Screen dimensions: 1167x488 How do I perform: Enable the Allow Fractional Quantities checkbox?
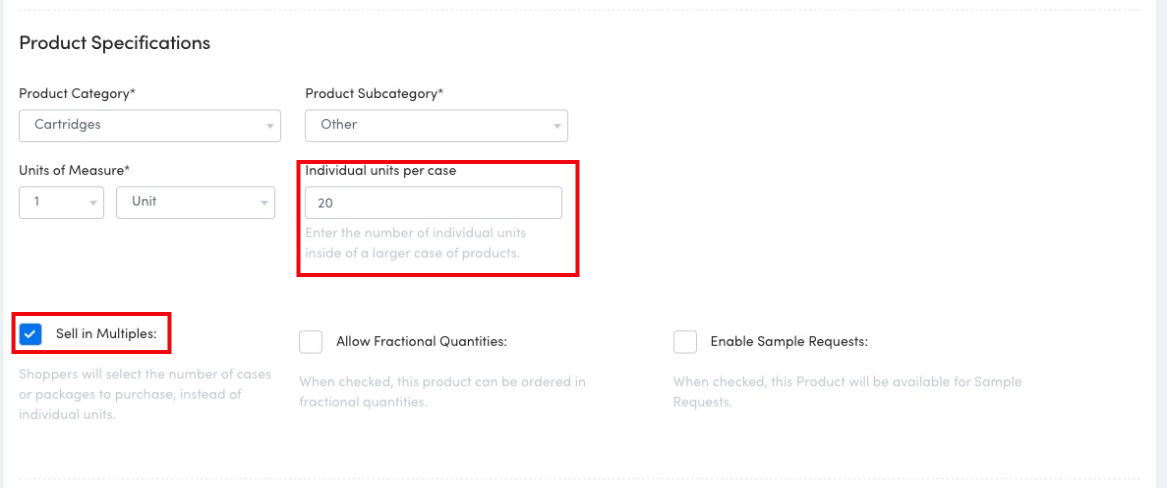(311, 342)
